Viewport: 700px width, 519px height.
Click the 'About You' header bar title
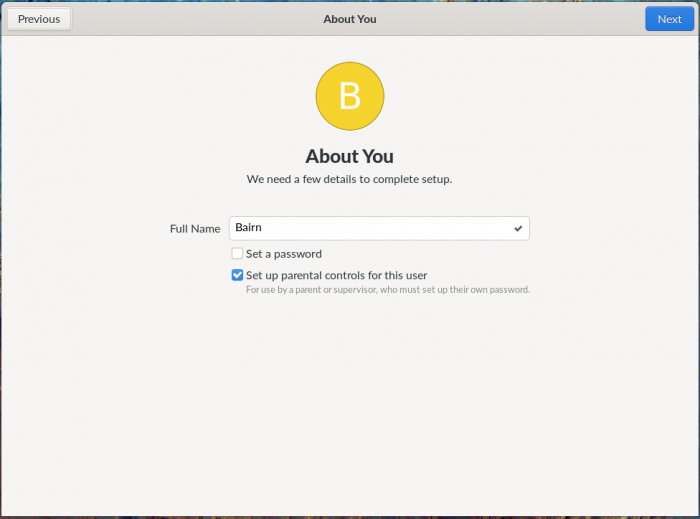click(x=350, y=19)
